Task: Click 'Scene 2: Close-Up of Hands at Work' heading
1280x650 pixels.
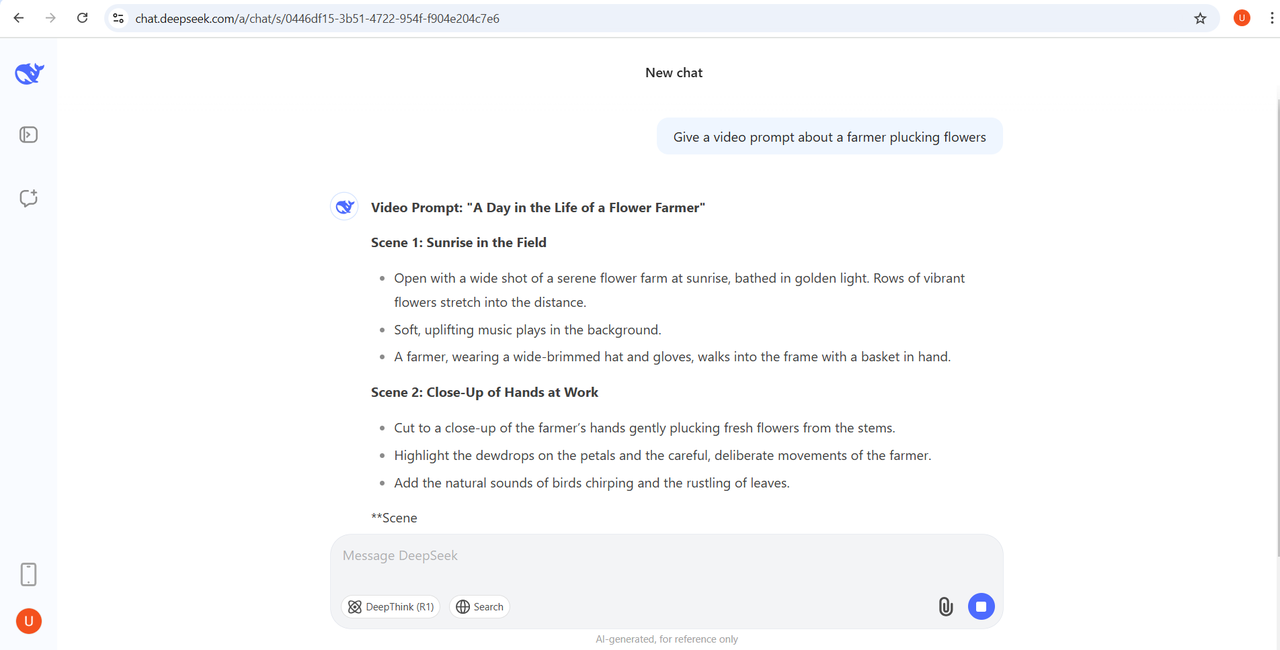Action: tap(485, 393)
